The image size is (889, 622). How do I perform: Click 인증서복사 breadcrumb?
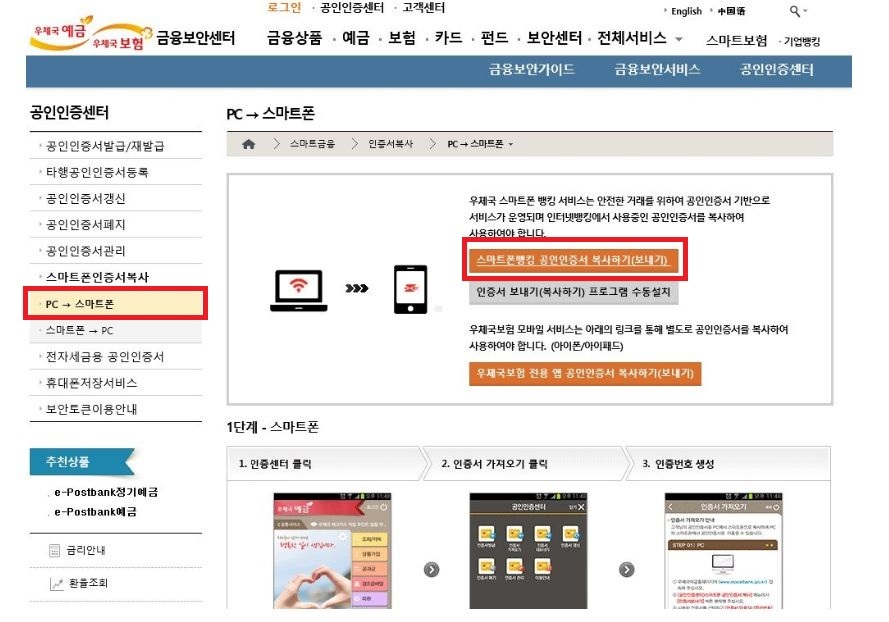click(x=391, y=144)
